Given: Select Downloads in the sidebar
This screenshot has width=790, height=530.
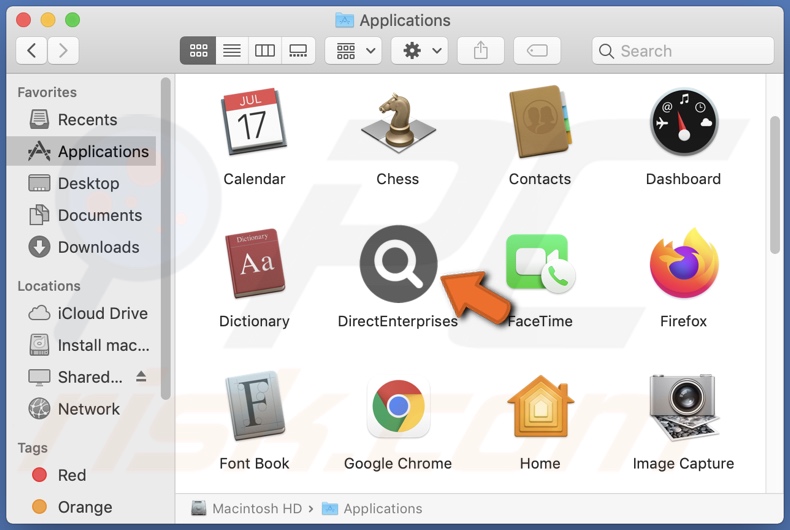Looking at the screenshot, I should coord(98,247).
